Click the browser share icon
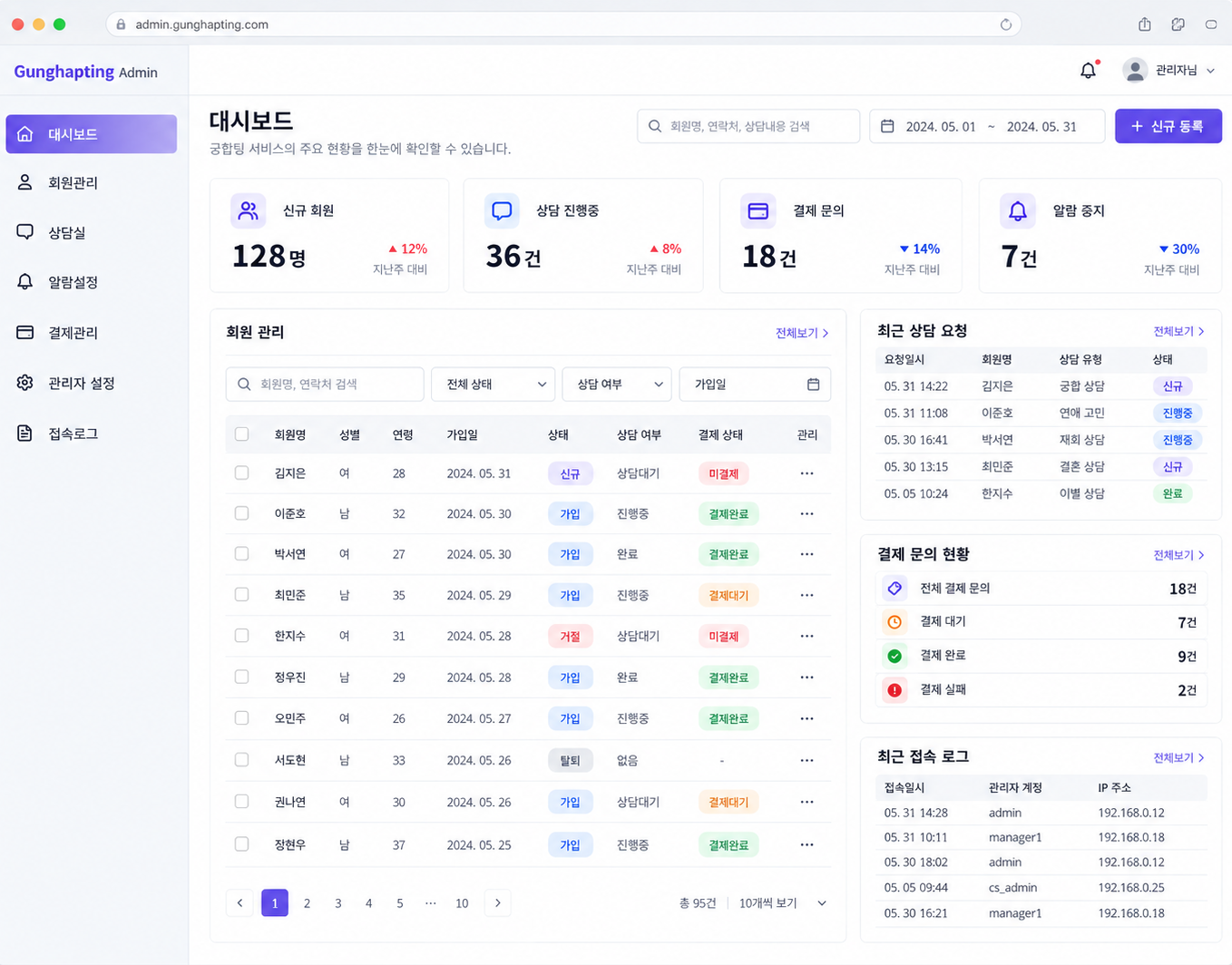This screenshot has height=965, width=1232. tap(1145, 24)
